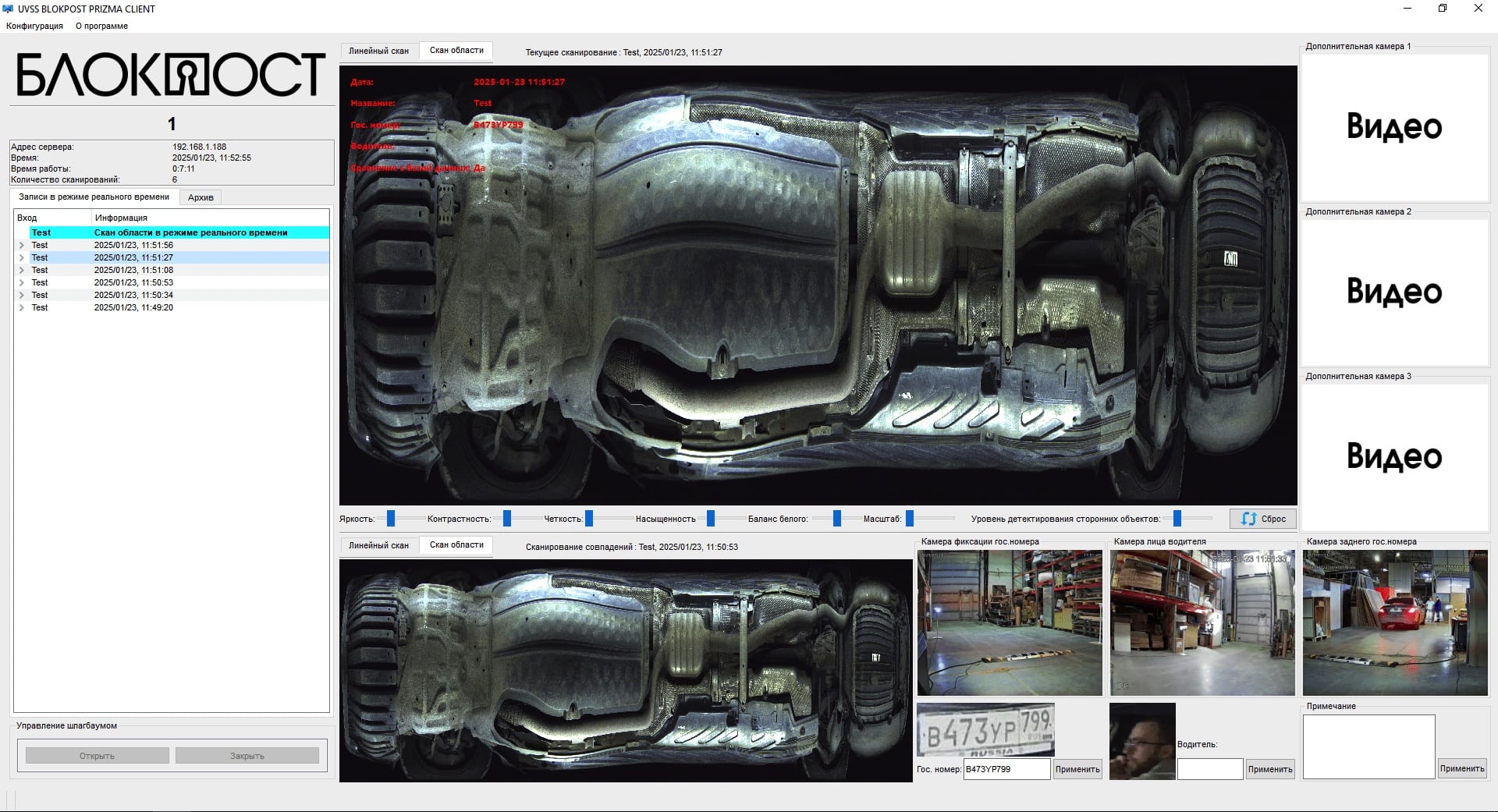Click the Примечание note text area

(1368, 746)
